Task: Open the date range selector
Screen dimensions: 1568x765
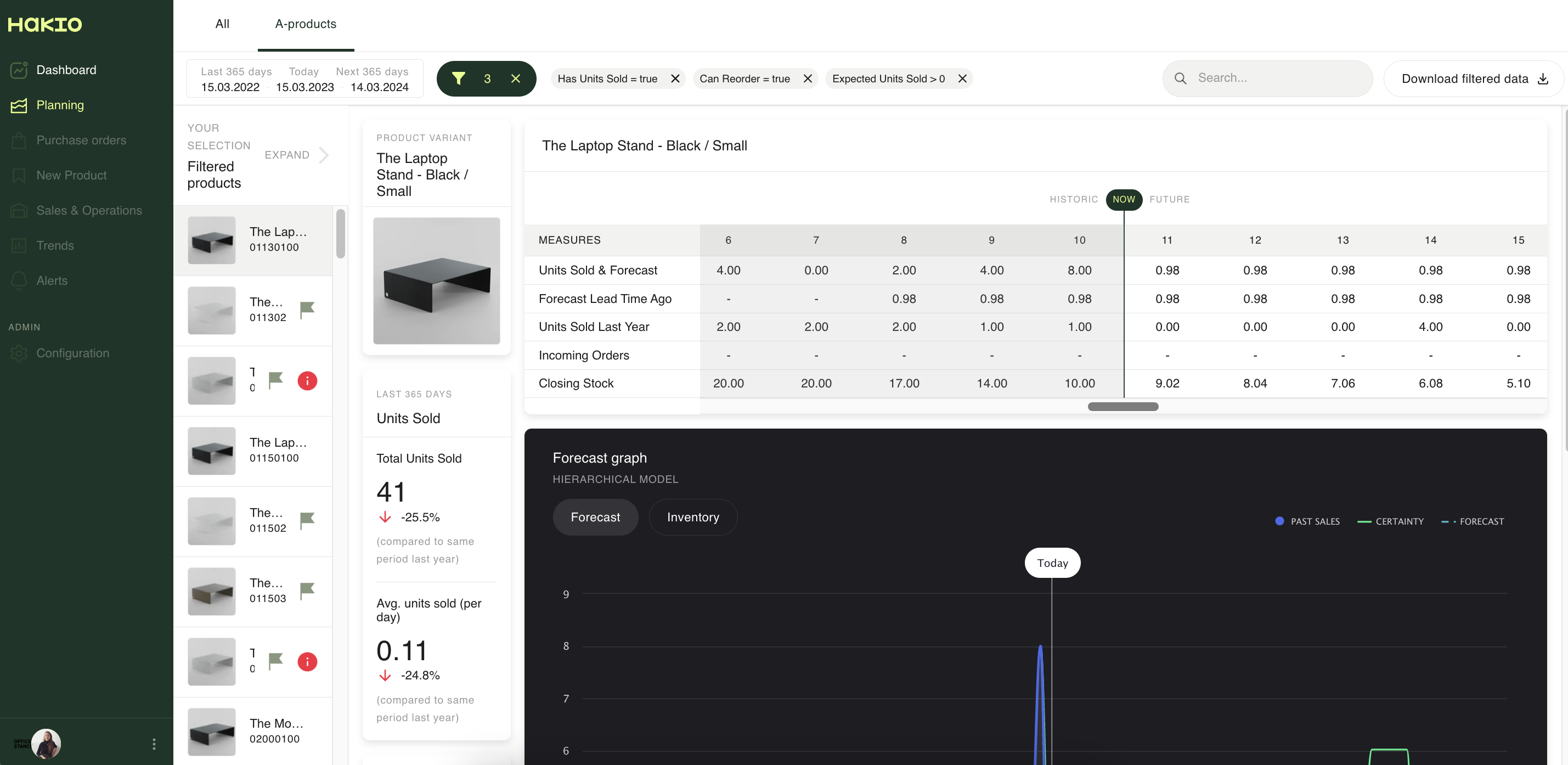Action: point(304,79)
